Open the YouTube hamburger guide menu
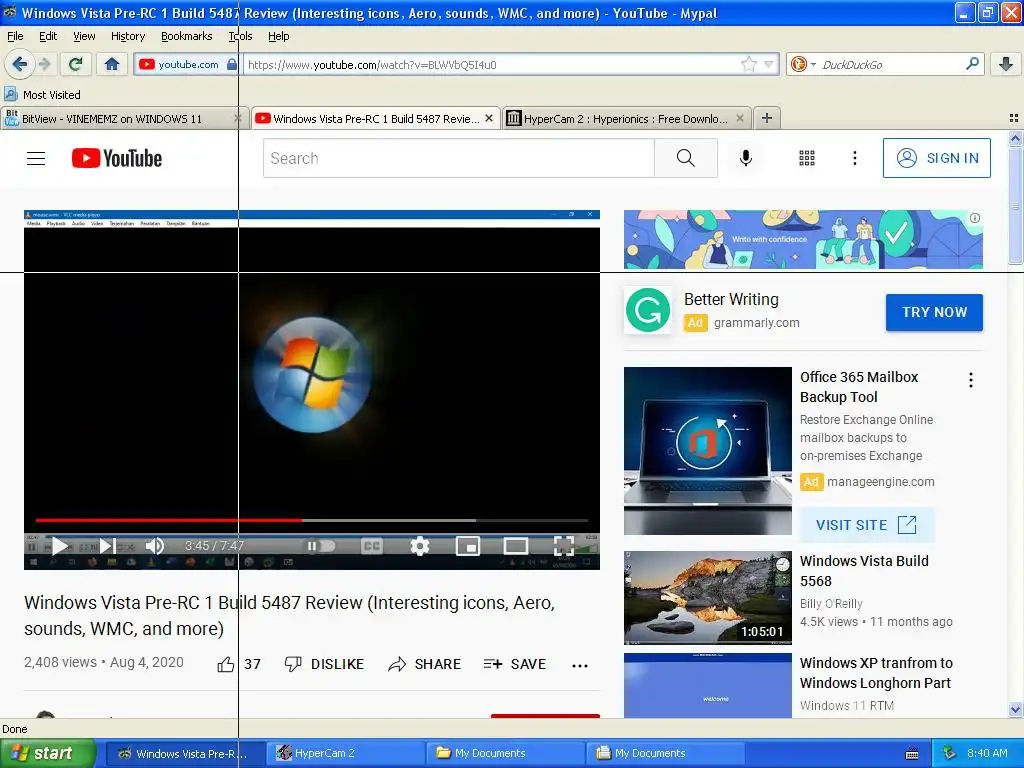Viewport: 1024px width, 768px height. coord(36,158)
